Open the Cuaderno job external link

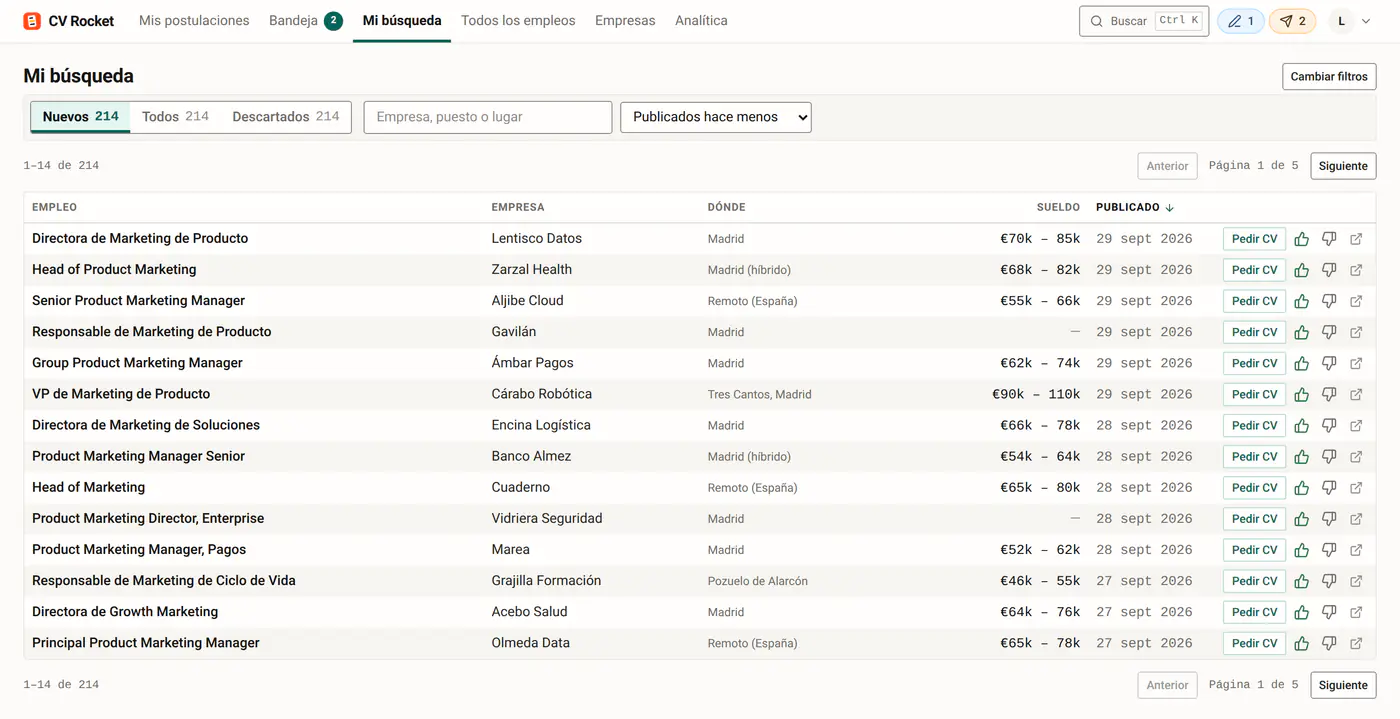[1356, 487]
